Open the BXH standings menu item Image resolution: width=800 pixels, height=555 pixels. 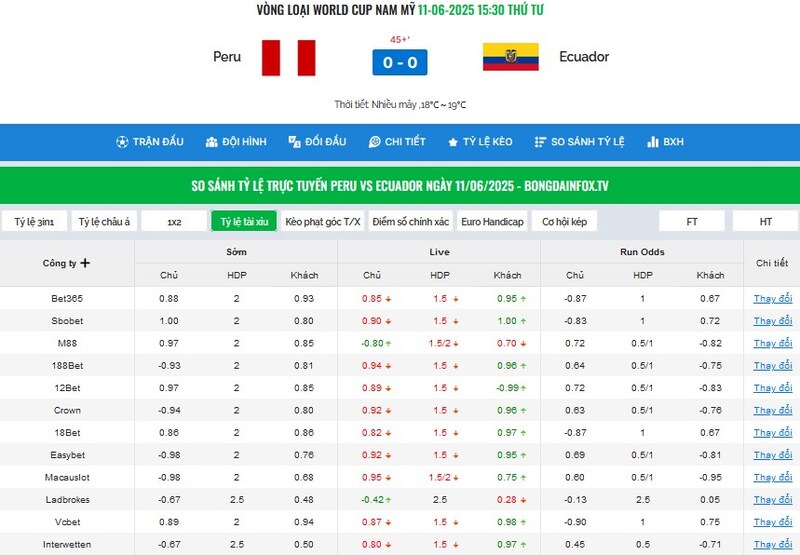point(665,142)
